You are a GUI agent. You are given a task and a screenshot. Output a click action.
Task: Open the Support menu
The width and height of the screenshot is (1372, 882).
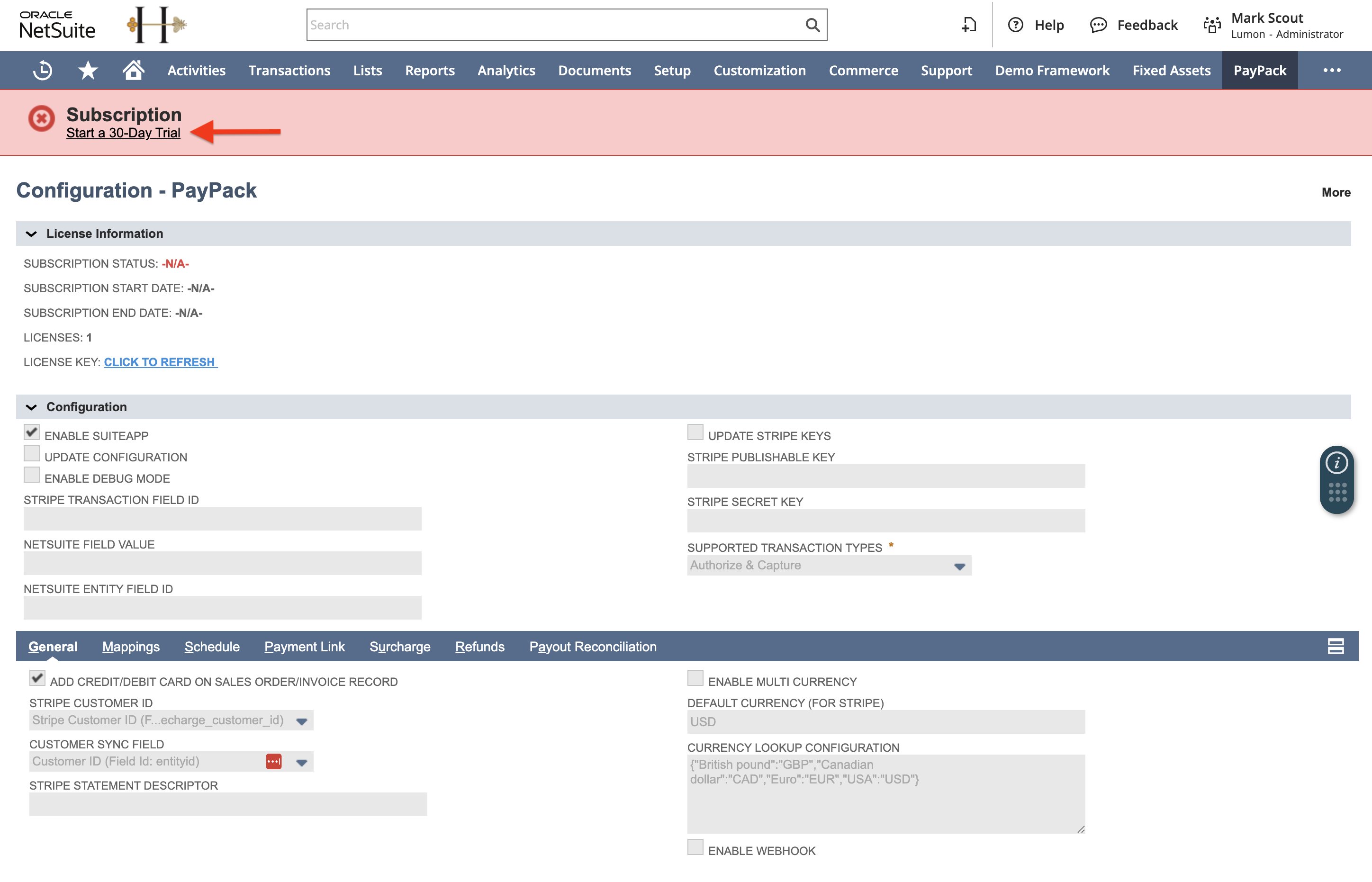tap(947, 71)
